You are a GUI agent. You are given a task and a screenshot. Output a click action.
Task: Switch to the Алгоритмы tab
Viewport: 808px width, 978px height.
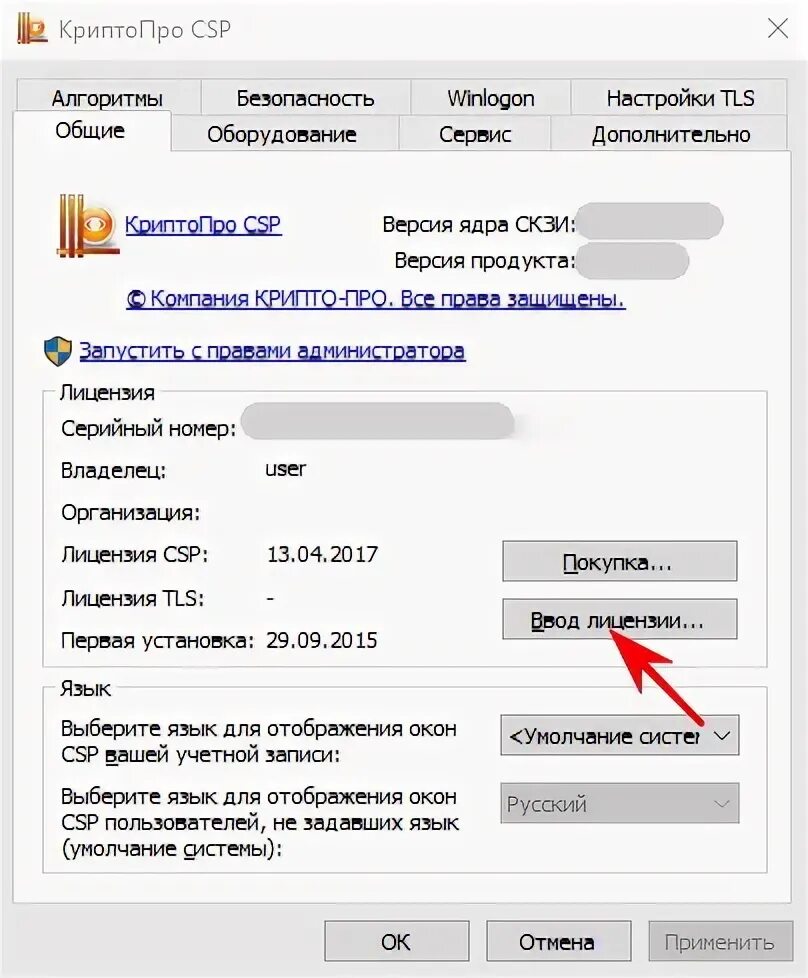pyautogui.click(x=107, y=98)
